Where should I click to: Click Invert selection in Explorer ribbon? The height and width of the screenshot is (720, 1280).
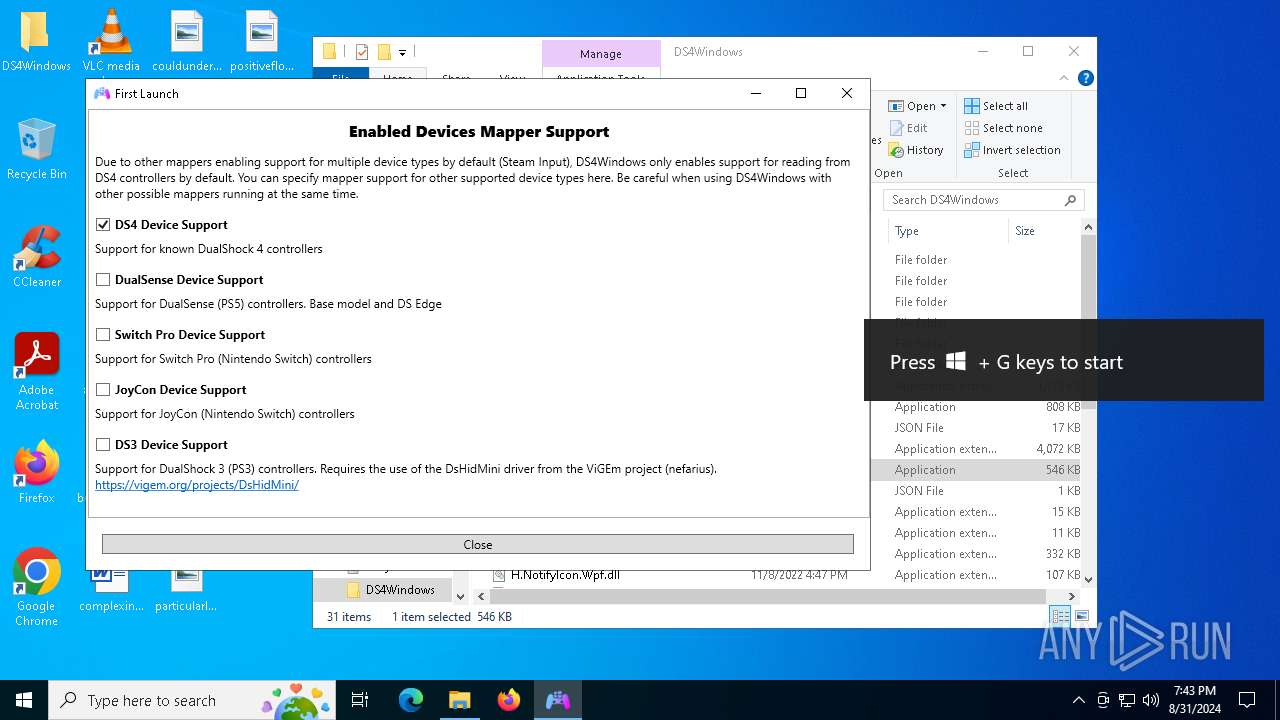click(x=1012, y=150)
